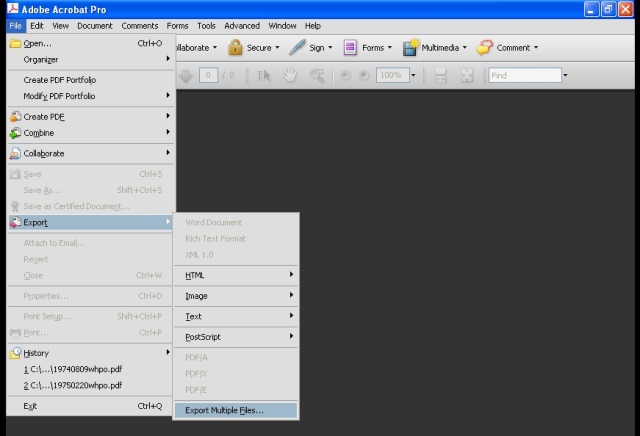Viewport: 640px width, 436px height.
Task: Open the View menu
Action: click(60, 26)
